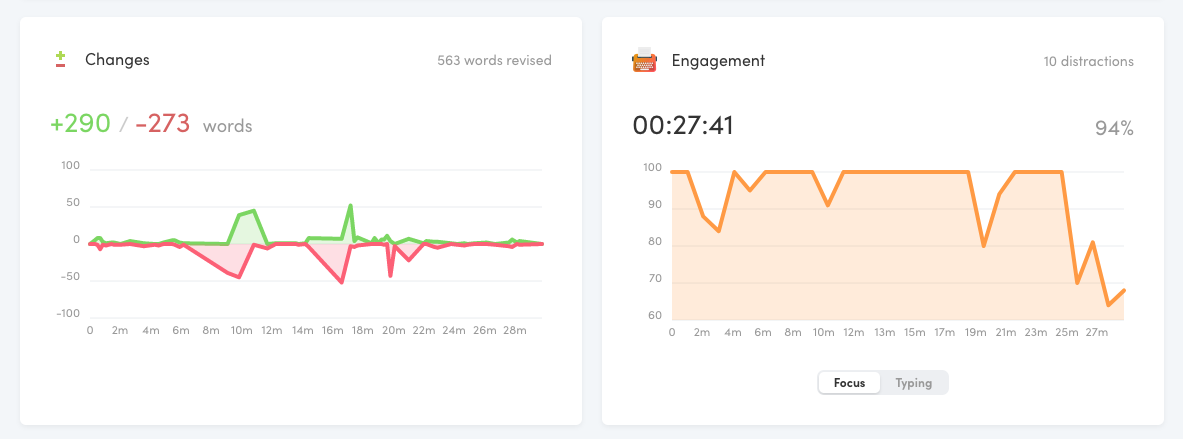The height and width of the screenshot is (439, 1183).
Task: Click the 94% focus score
Action: coord(1113,128)
